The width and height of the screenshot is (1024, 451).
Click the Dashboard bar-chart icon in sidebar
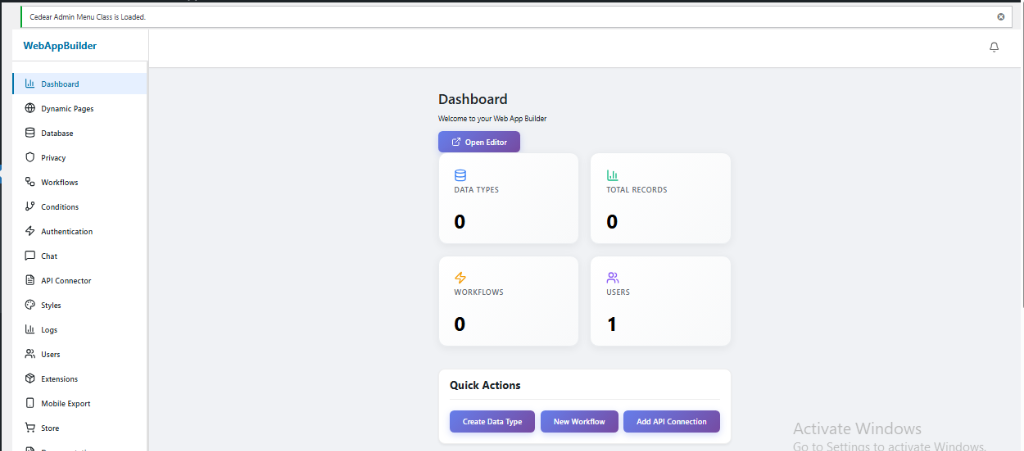point(29,84)
